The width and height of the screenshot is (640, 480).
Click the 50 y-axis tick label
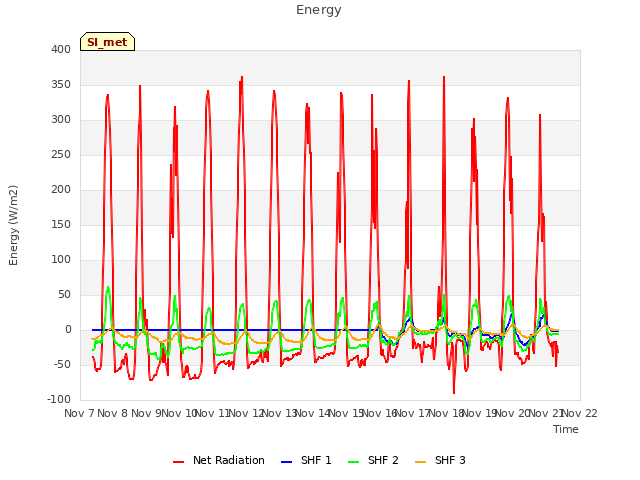[x=64, y=295]
